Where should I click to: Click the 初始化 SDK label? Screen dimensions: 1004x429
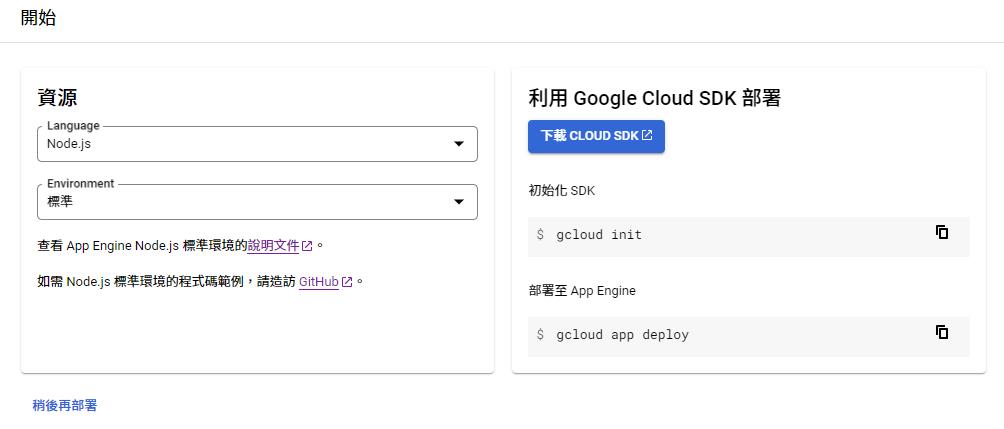point(562,191)
